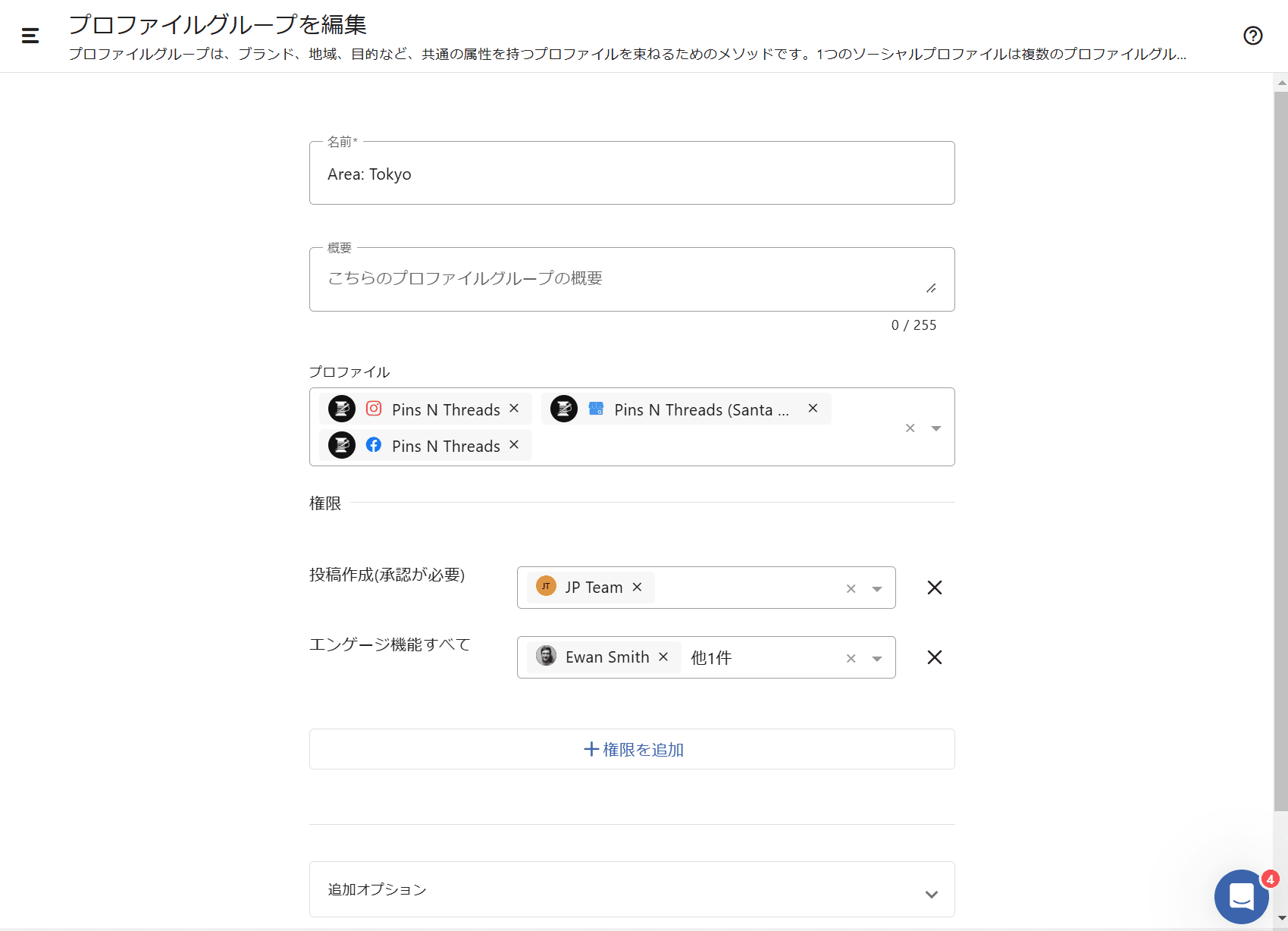The image size is (1288, 931).
Task: Remove Ewan Smith from engage permission
Action: (x=663, y=657)
